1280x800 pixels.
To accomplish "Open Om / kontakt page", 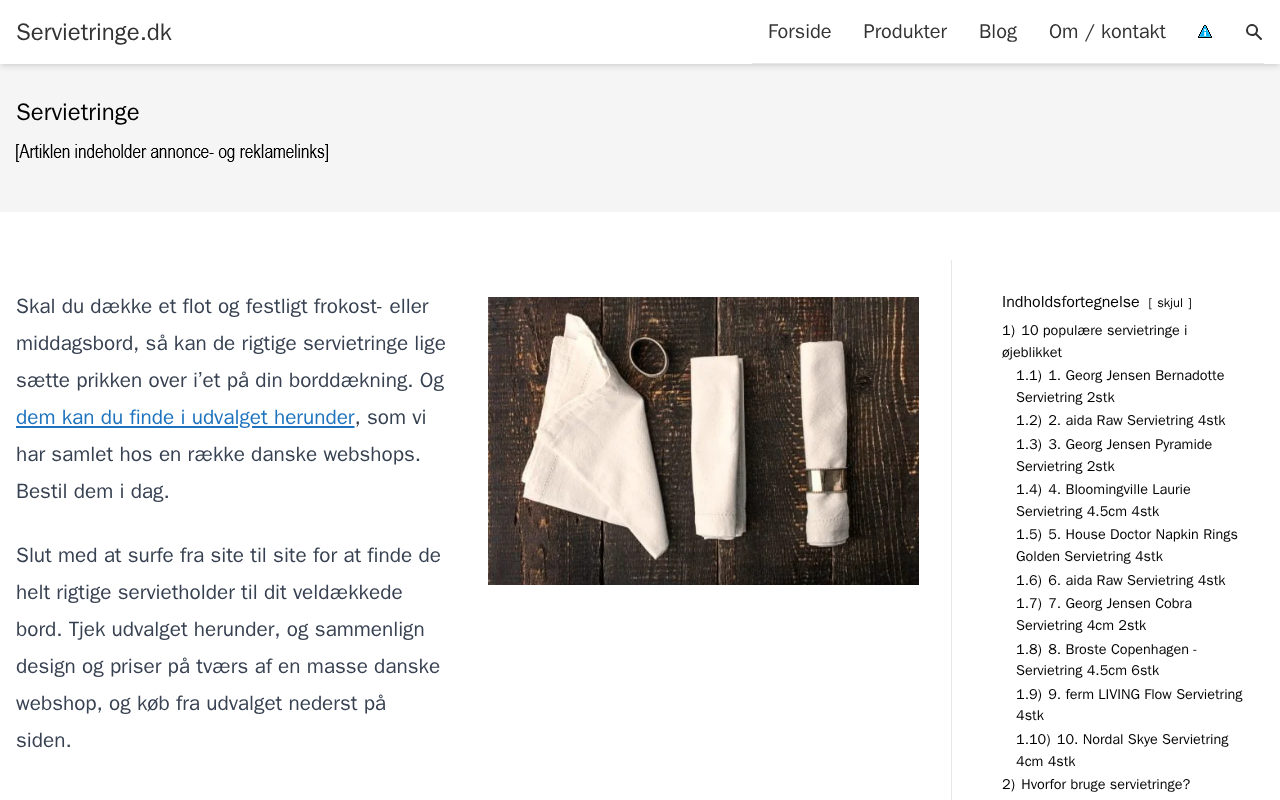I will 1107,32.
